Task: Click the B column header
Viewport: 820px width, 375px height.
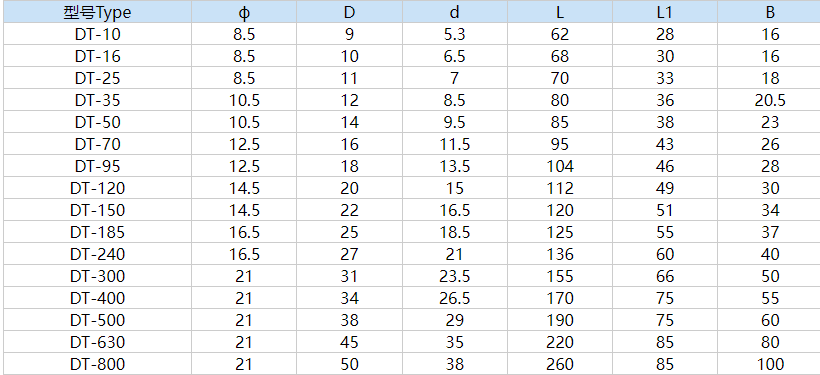Action: (770, 13)
